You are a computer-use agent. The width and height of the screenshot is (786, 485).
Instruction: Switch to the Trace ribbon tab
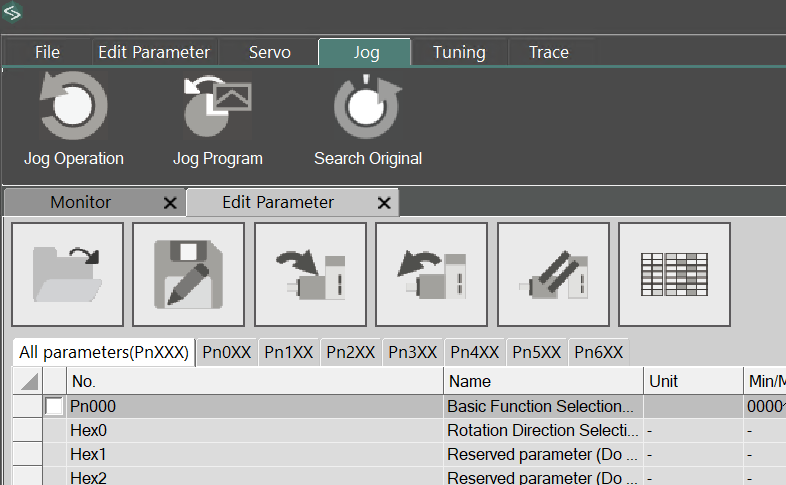point(548,52)
